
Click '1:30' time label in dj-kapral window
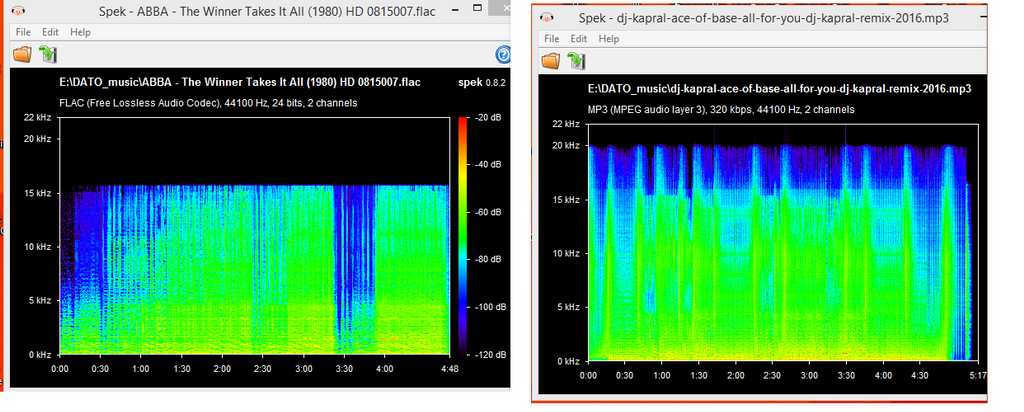coord(699,376)
